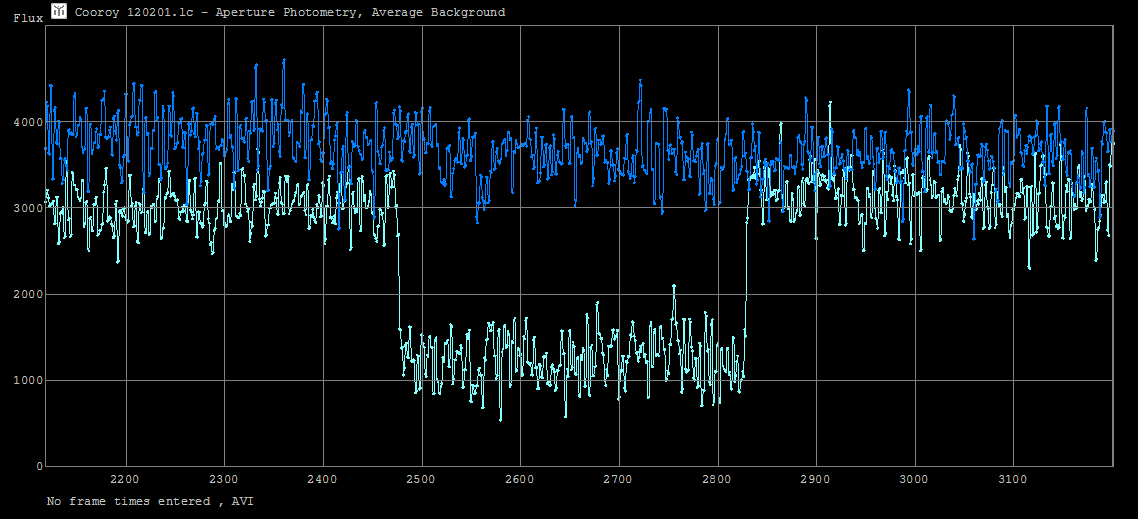Click the 2000 flux axis value
Screen dimensions: 1138x519
click(30, 295)
